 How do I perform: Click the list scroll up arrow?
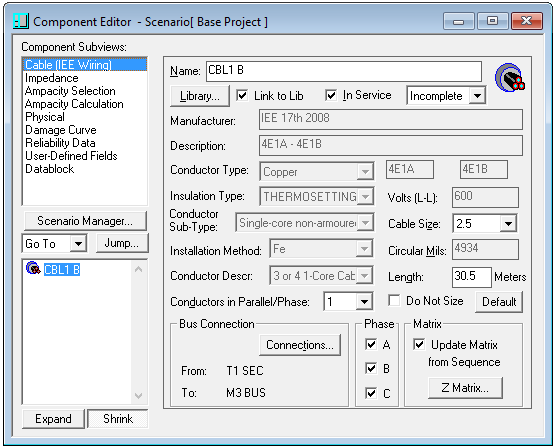[139, 270]
